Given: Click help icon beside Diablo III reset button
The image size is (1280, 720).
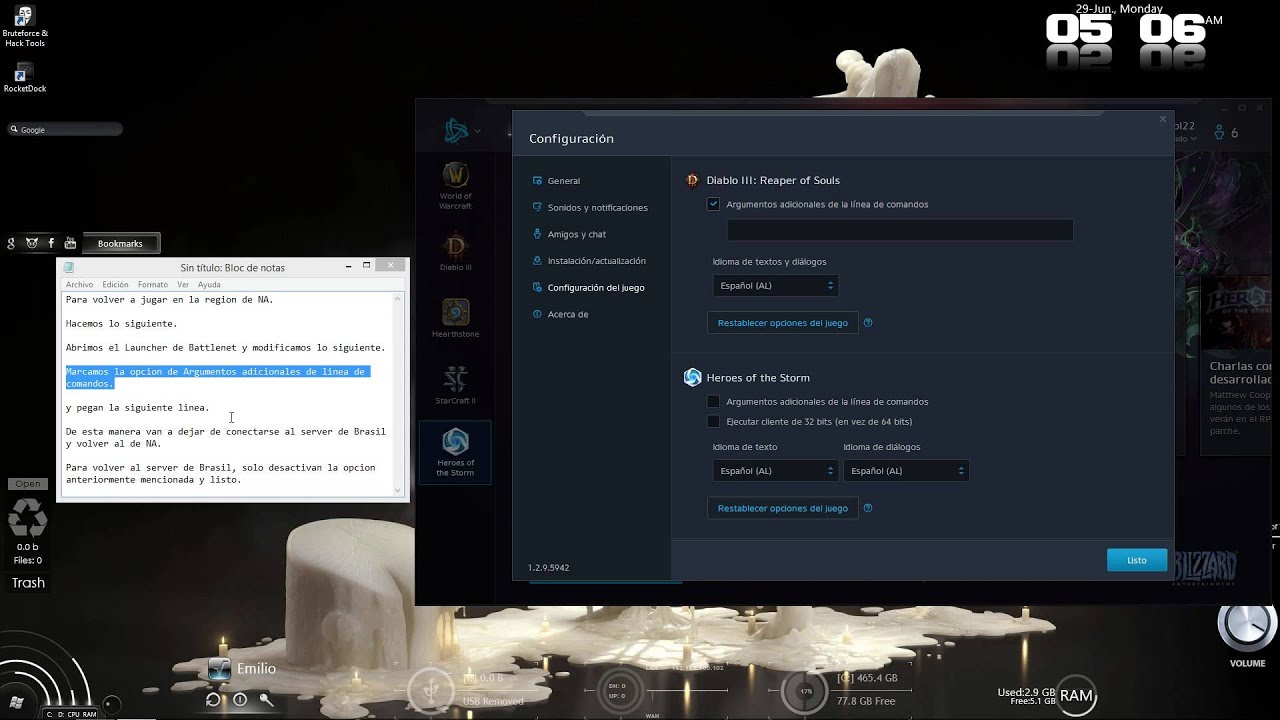Looking at the screenshot, I should tap(868, 323).
